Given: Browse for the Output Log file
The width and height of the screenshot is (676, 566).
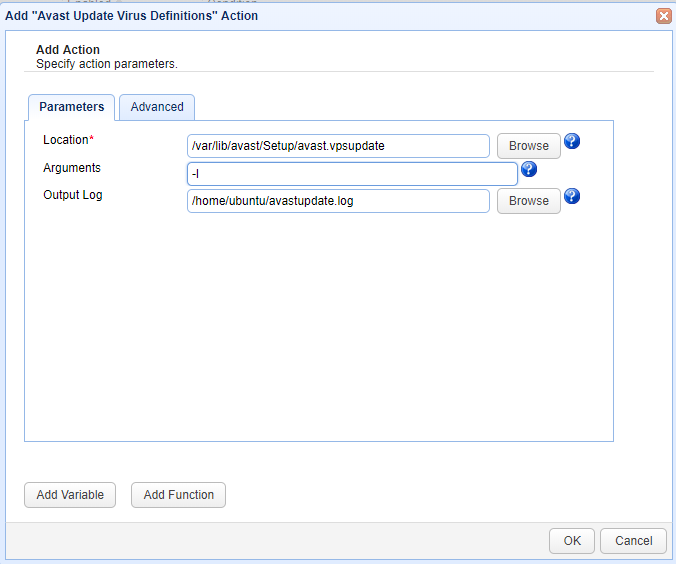Looking at the screenshot, I should click(529, 201).
